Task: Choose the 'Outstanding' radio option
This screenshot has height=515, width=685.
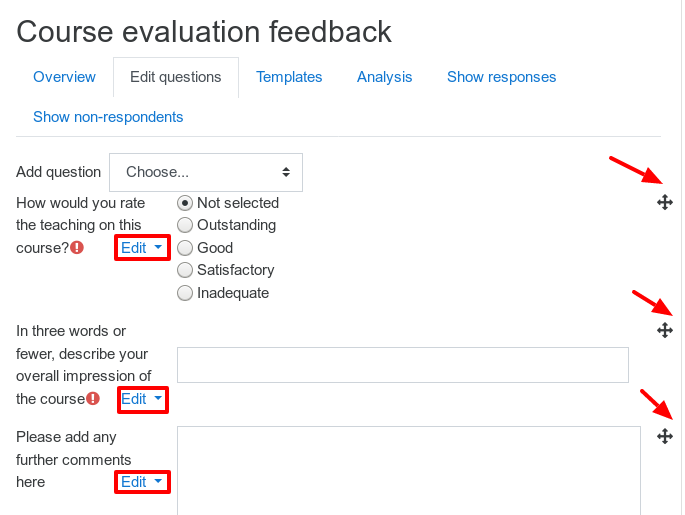Action: tap(185, 225)
